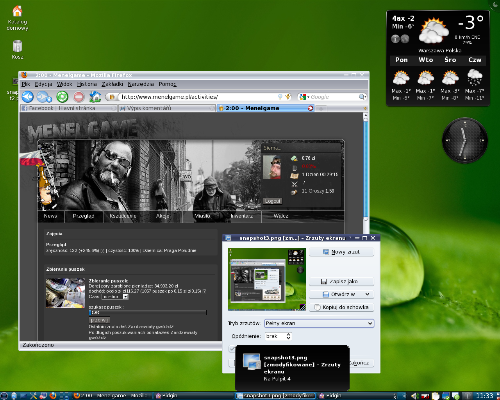Click the screenshot preview thumbnail in KSnapshot

point(267,279)
